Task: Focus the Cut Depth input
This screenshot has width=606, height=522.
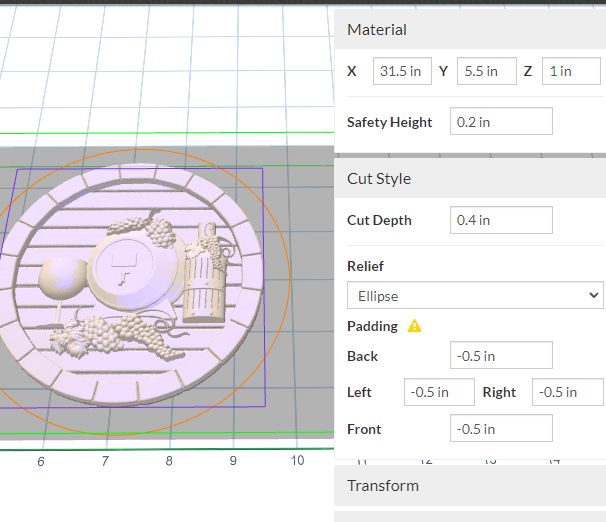Action: 501,220
